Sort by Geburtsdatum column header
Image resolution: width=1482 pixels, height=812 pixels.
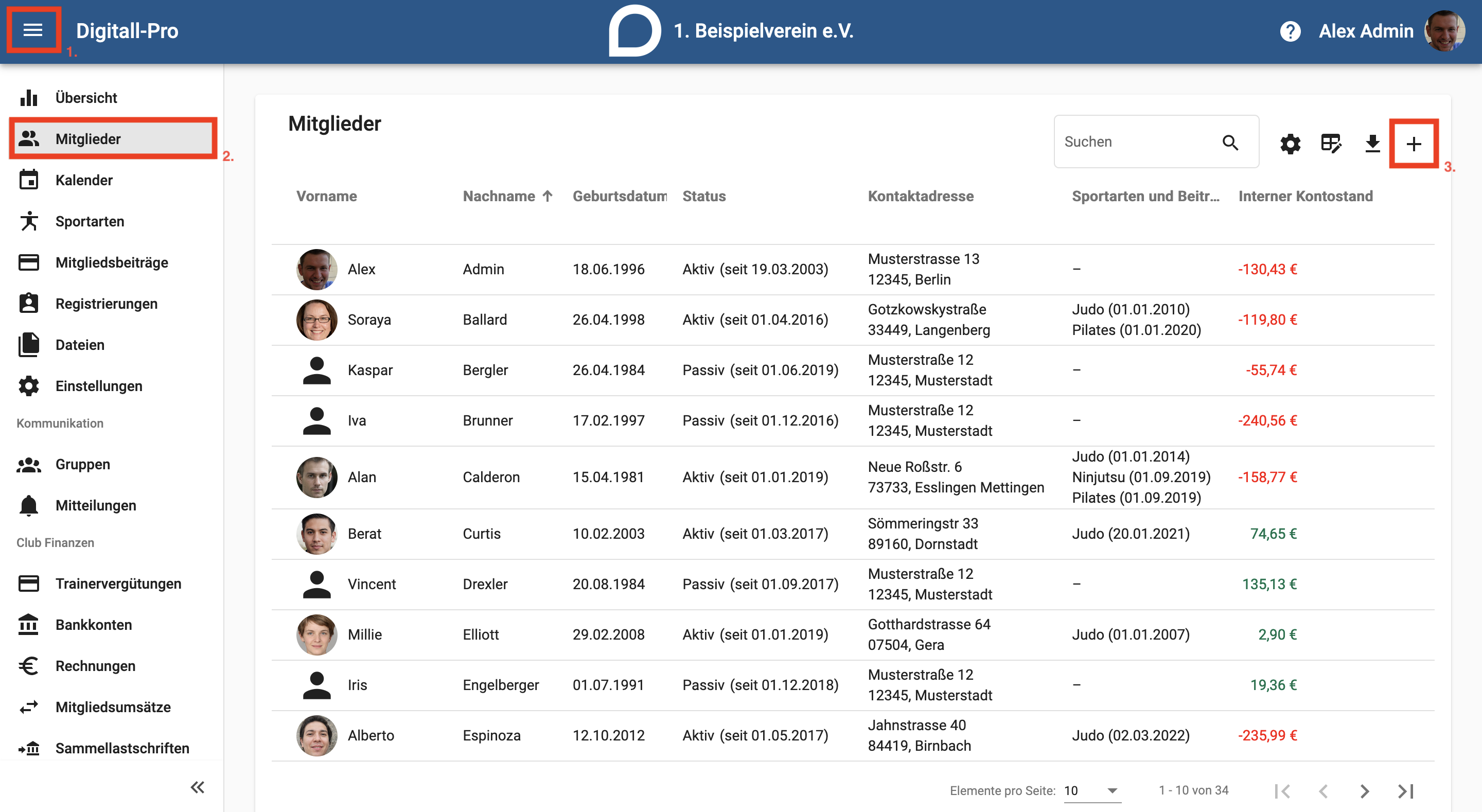click(x=620, y=196)
